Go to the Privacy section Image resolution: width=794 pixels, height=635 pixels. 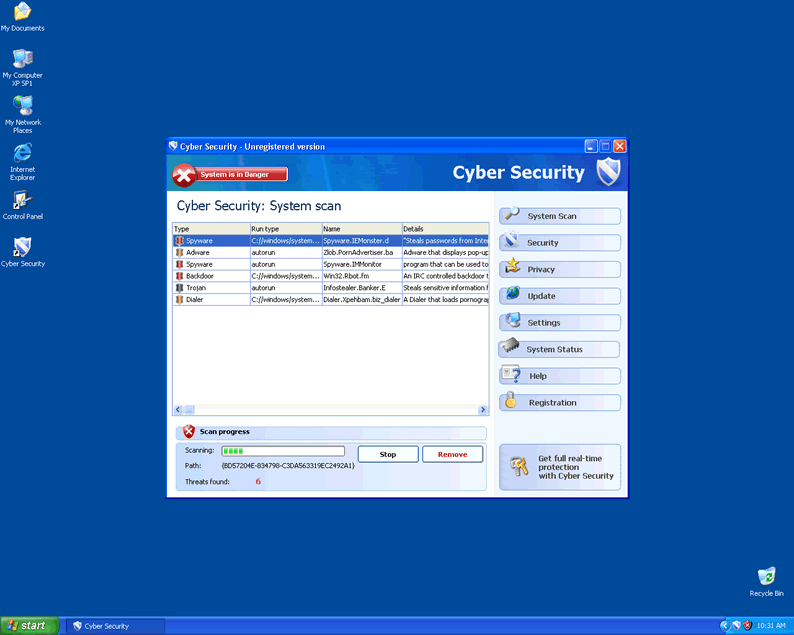tap(560, 270)
